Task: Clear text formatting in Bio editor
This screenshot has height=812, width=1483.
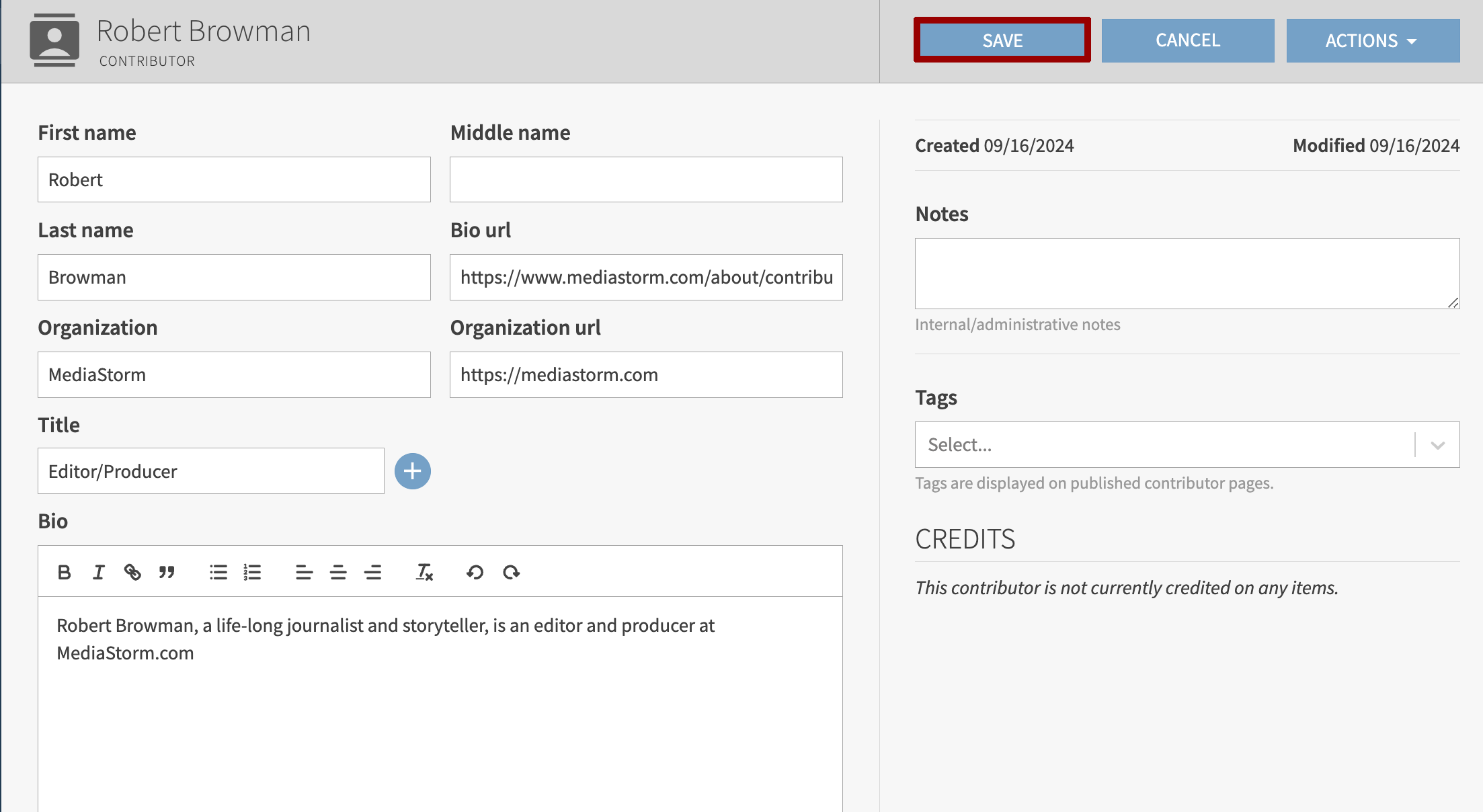Action: pos(424,572)
